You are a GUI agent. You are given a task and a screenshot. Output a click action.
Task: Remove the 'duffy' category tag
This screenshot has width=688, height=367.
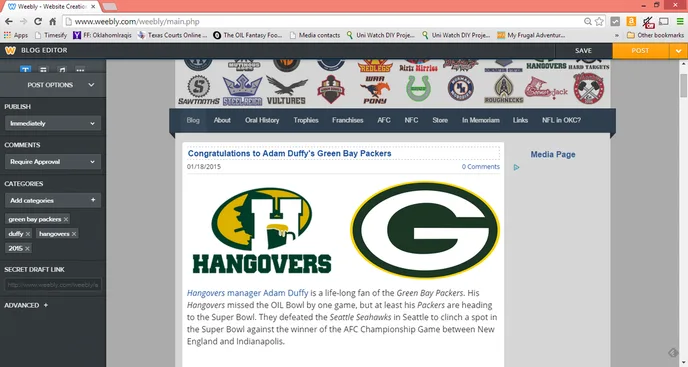click(28, 234)
